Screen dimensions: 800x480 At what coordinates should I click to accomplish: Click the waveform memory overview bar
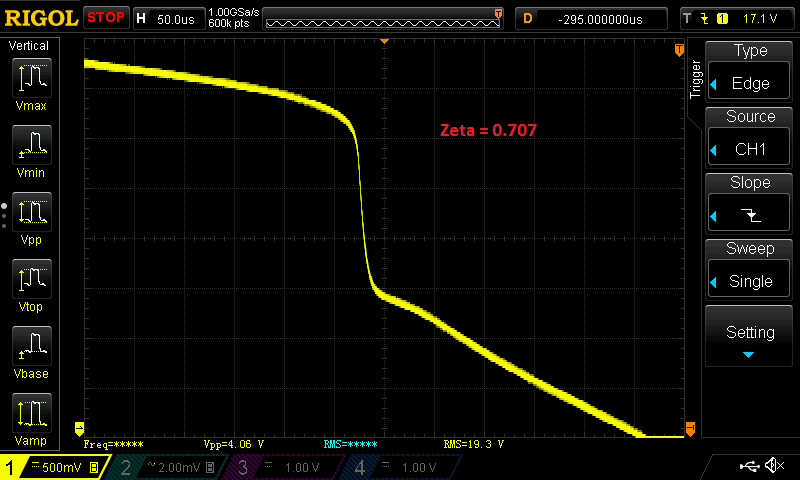(383, 19)
